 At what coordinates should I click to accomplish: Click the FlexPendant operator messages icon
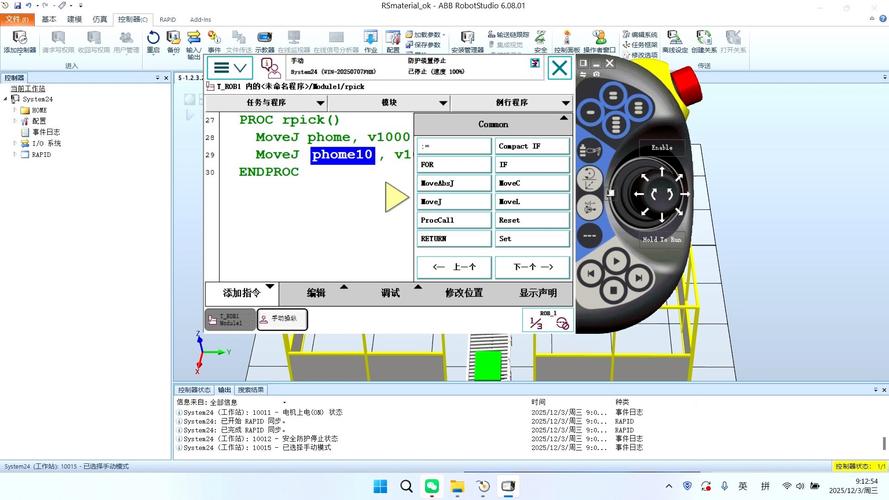[x=270, y=68]
